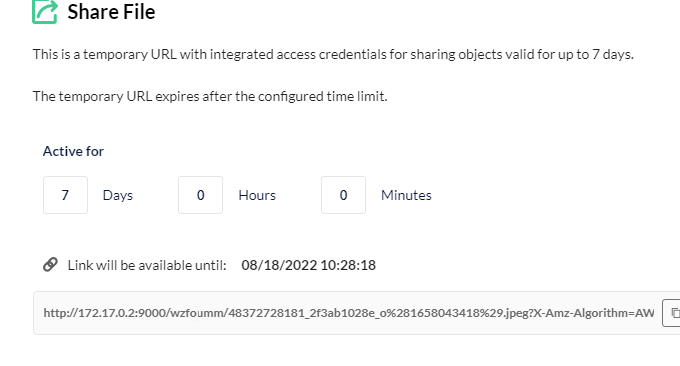Image resolution: width=680 pixels, height=366 pixels.
Task: Click the URL expires after time limit text
Action: click(210, 96)
